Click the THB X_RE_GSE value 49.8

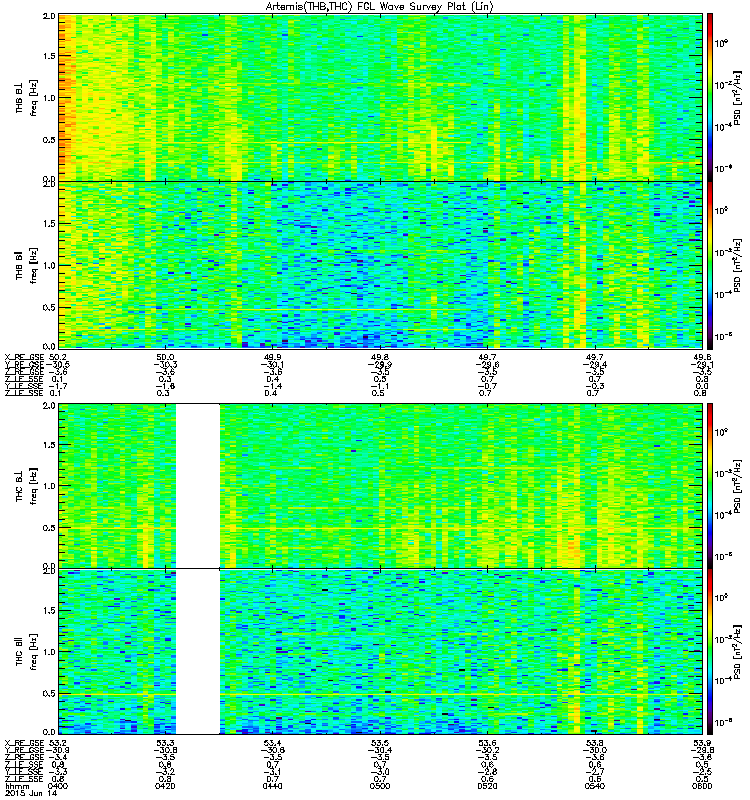[380, 357]
